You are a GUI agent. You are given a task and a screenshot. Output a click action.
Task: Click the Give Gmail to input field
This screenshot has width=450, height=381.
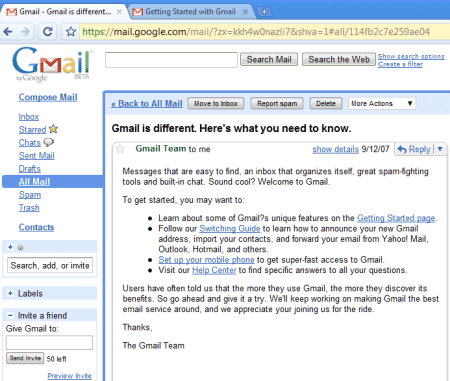point(49,342)
